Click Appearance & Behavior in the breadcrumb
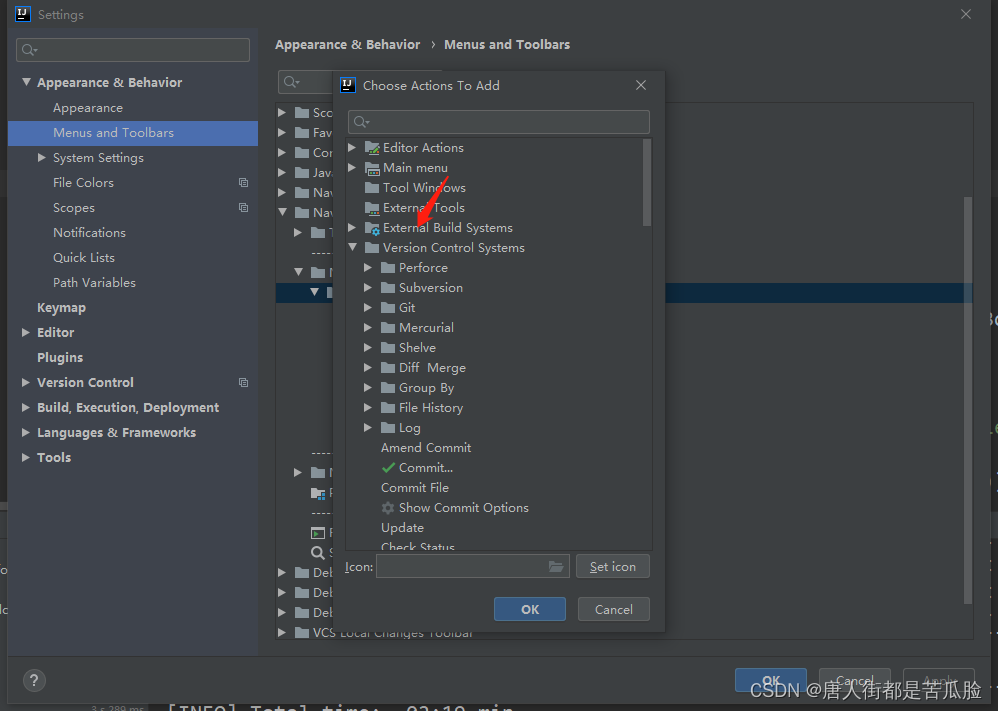The width and height of the screenshot is (998, 711). click(348, 45)
